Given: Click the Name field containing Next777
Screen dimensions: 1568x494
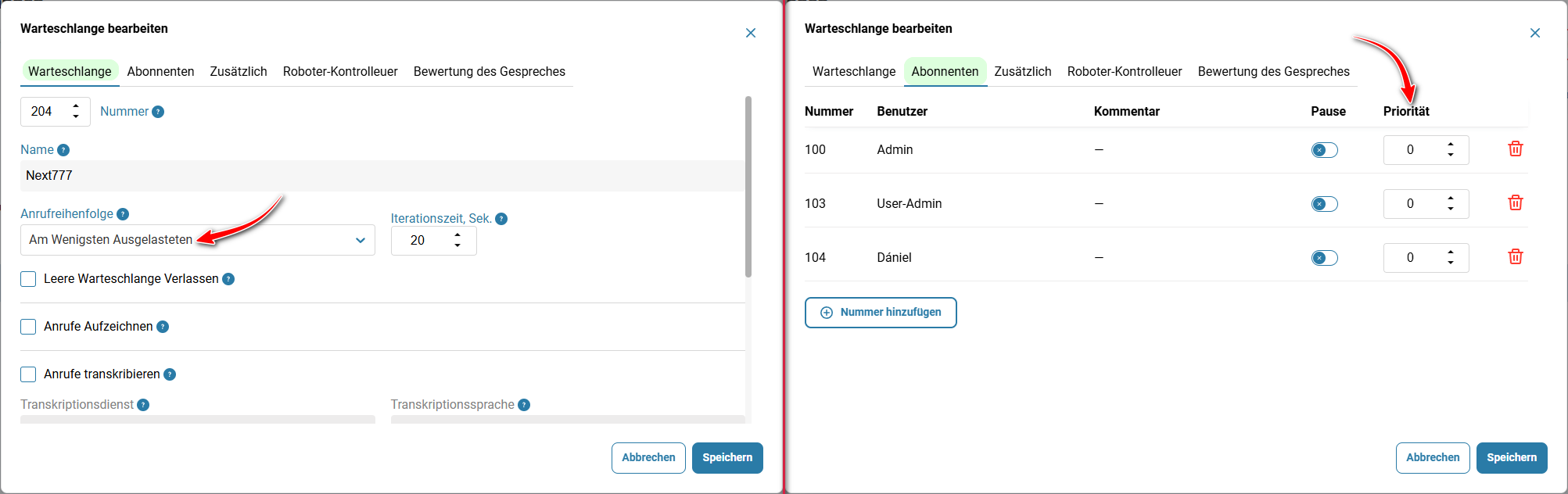Looking at the screenshot, I should pyautogui.click(x=382, y=176).
